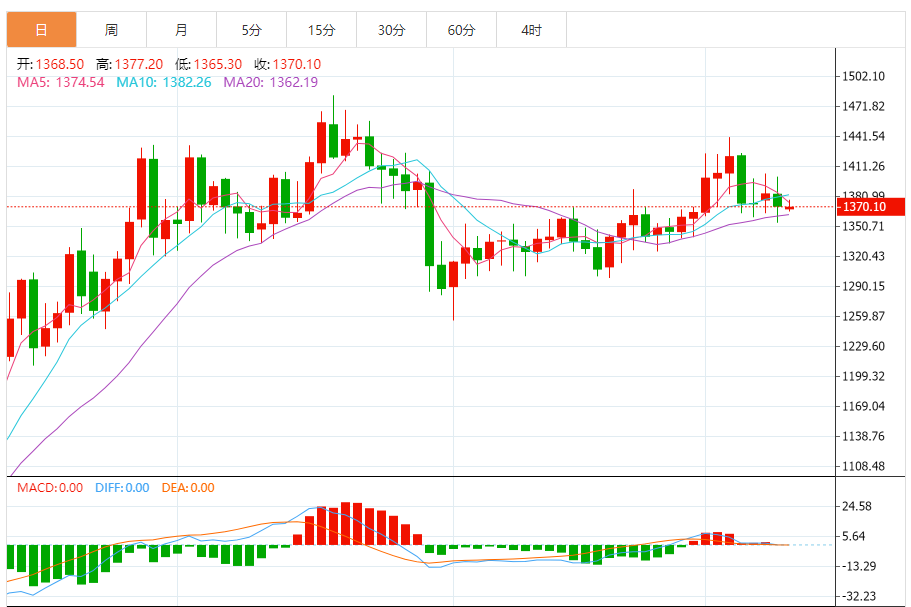Click the 1138.76 price axis label
911x607 pixels.
click(x=863, y=436)
